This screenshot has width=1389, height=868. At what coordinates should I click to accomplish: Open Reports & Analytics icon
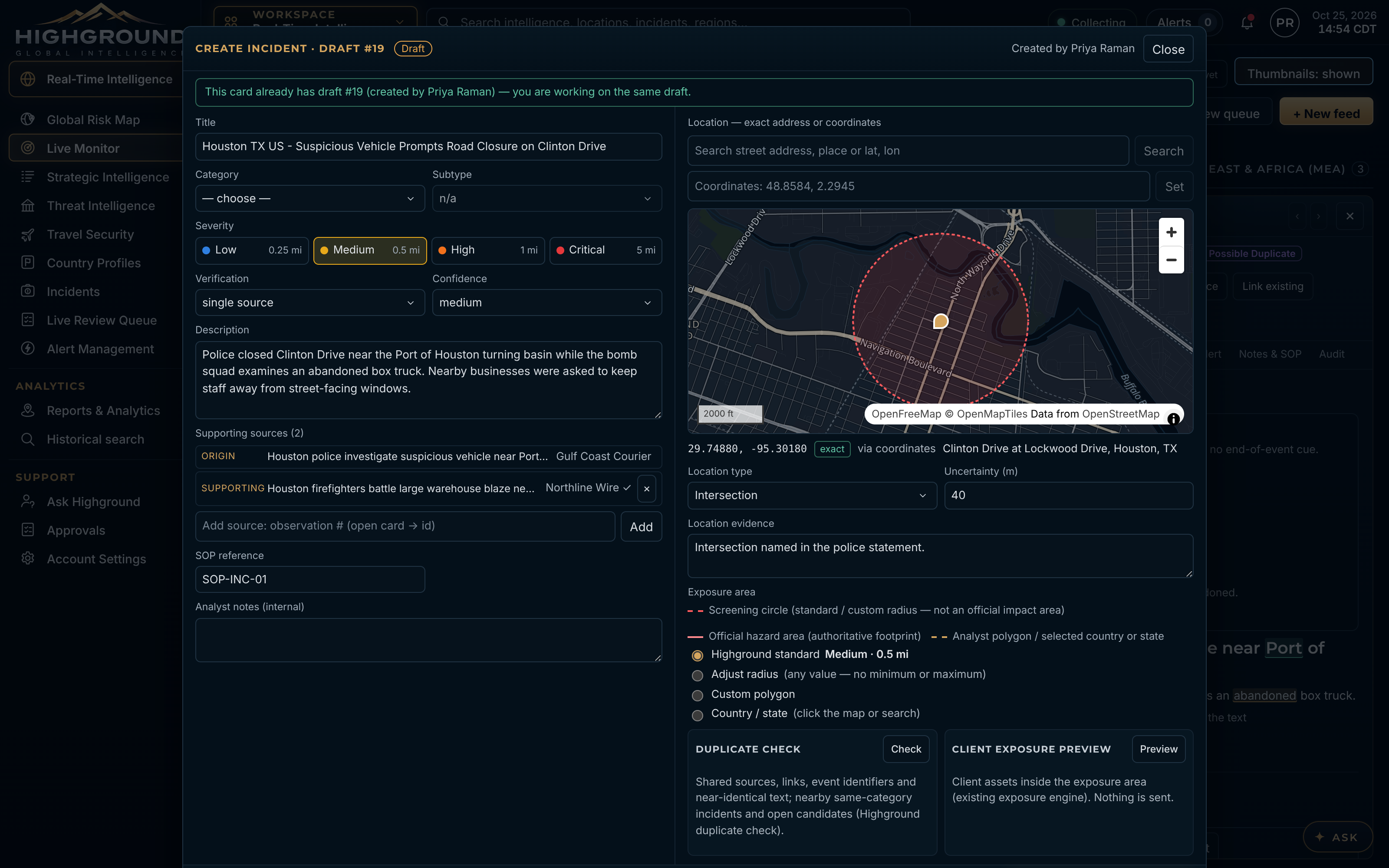(27, 411)
